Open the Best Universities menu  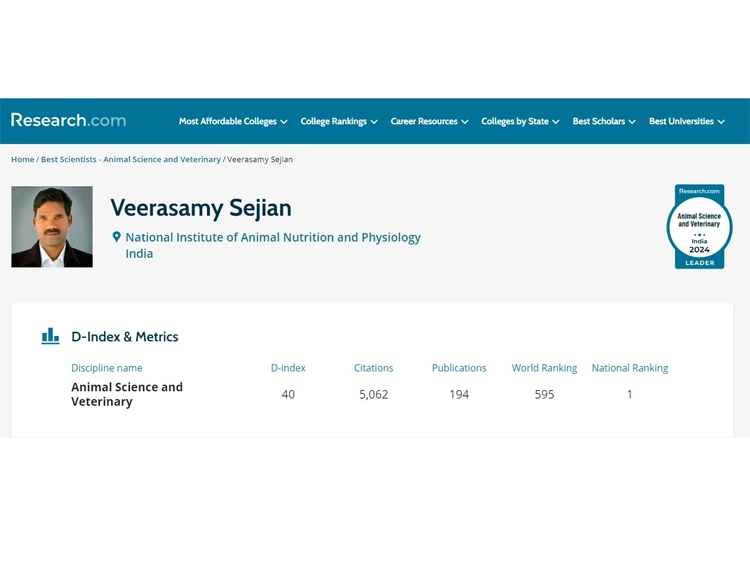(686, 121)
